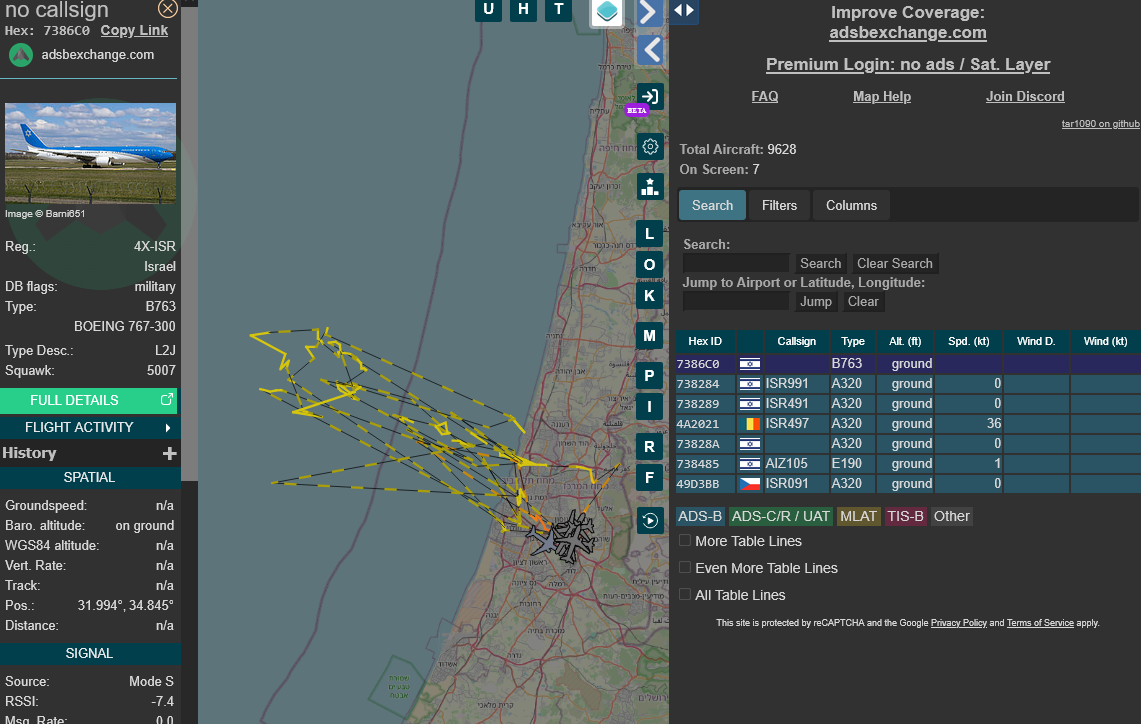Toggle the M map button
Screen dimensions: 1141x724
tap(649, 335)
